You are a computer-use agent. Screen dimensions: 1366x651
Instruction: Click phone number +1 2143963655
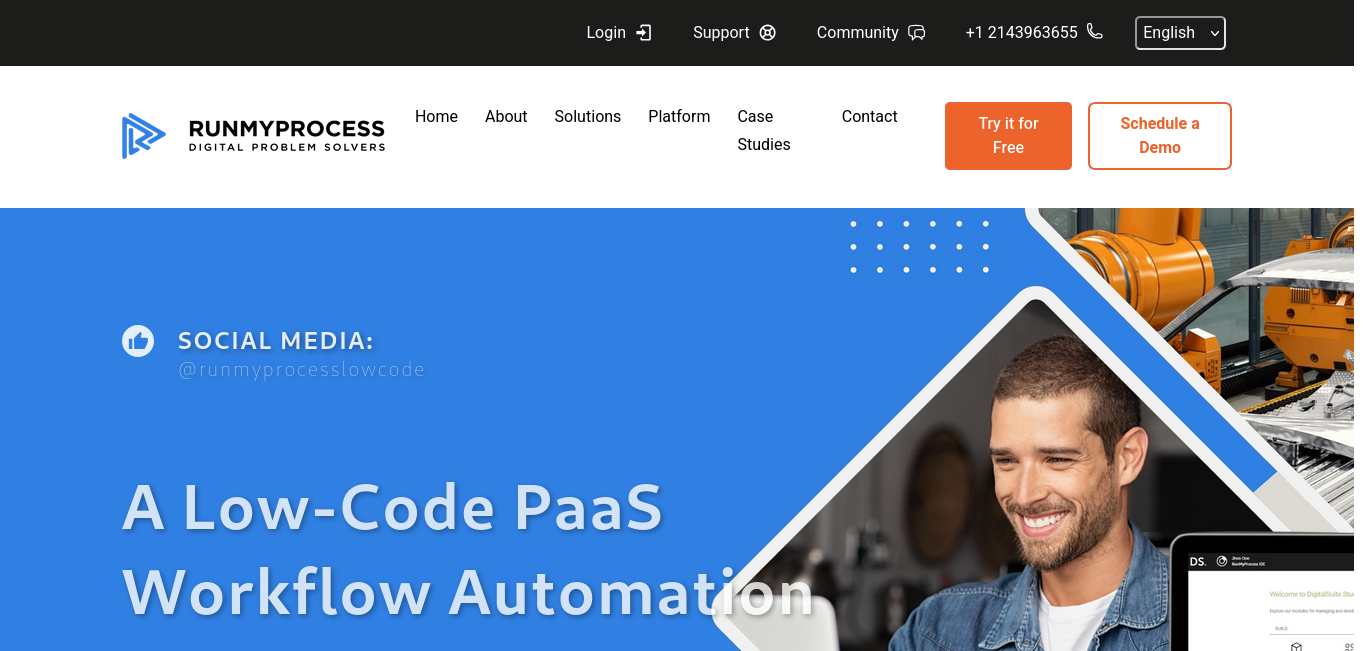1021,33
